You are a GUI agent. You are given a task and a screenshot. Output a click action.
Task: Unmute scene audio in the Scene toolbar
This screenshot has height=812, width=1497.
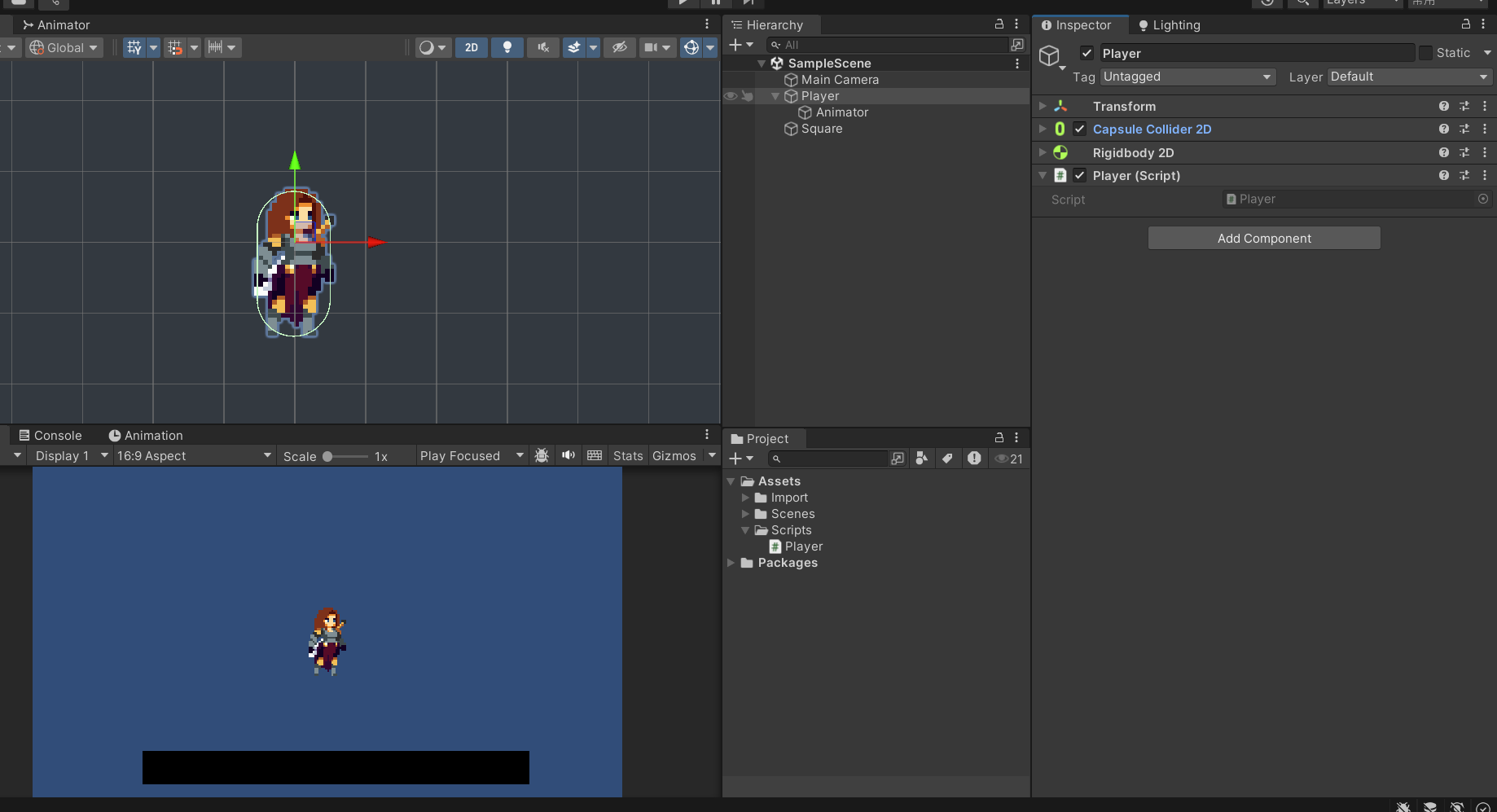tap(542, 47)
